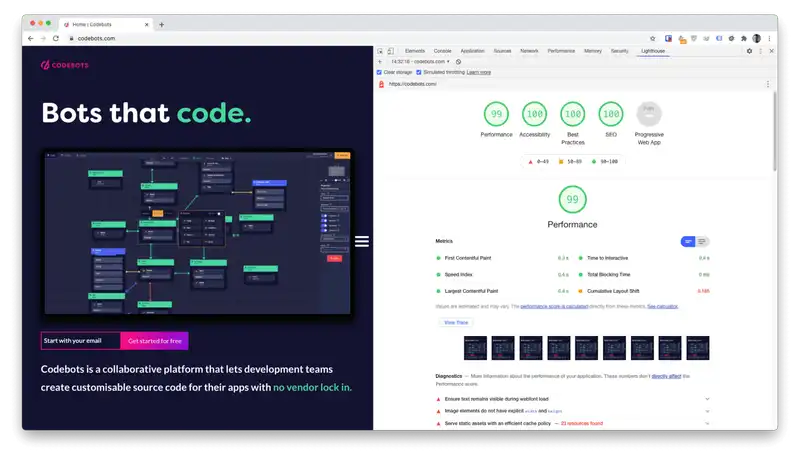Viewport: 800px width, 459px height.
Task: Open DevTools settings gear
Action: [749, 50]
